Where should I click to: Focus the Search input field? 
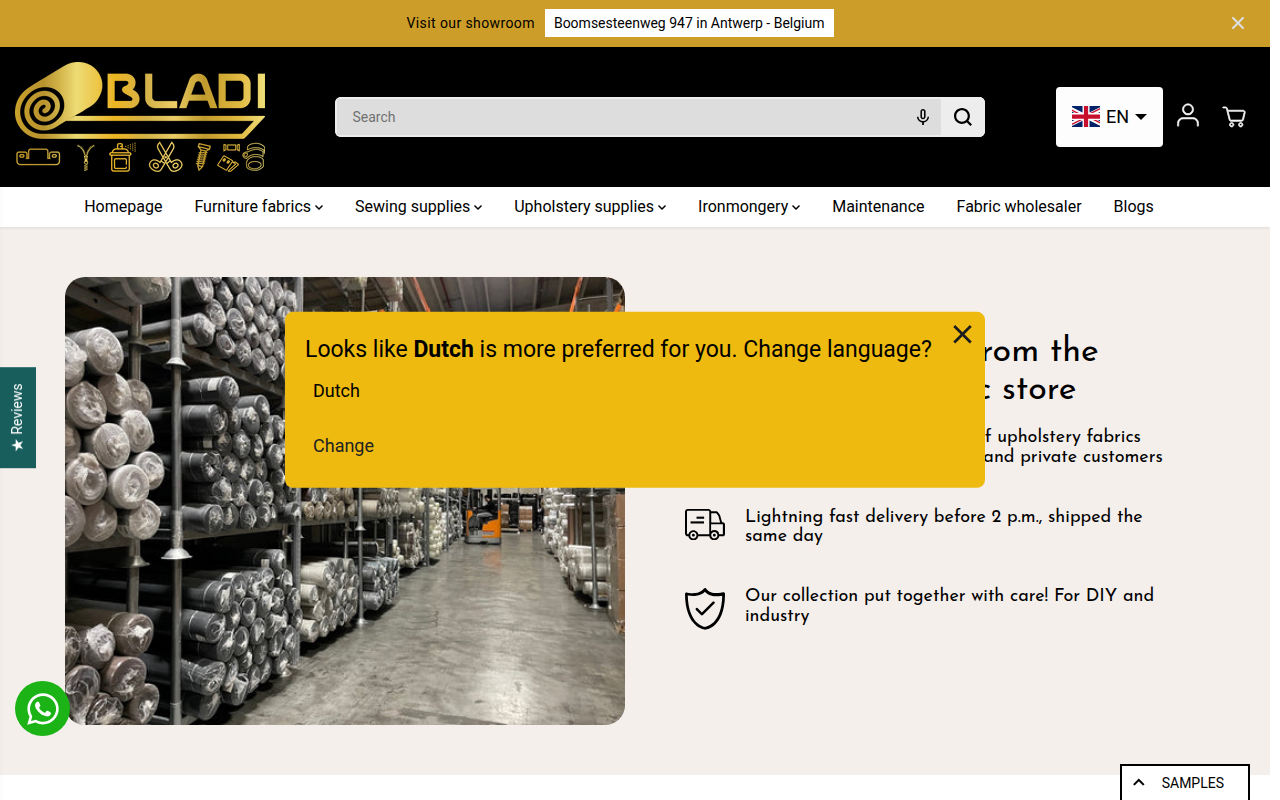pyautogui.click(x=620, y=117)
